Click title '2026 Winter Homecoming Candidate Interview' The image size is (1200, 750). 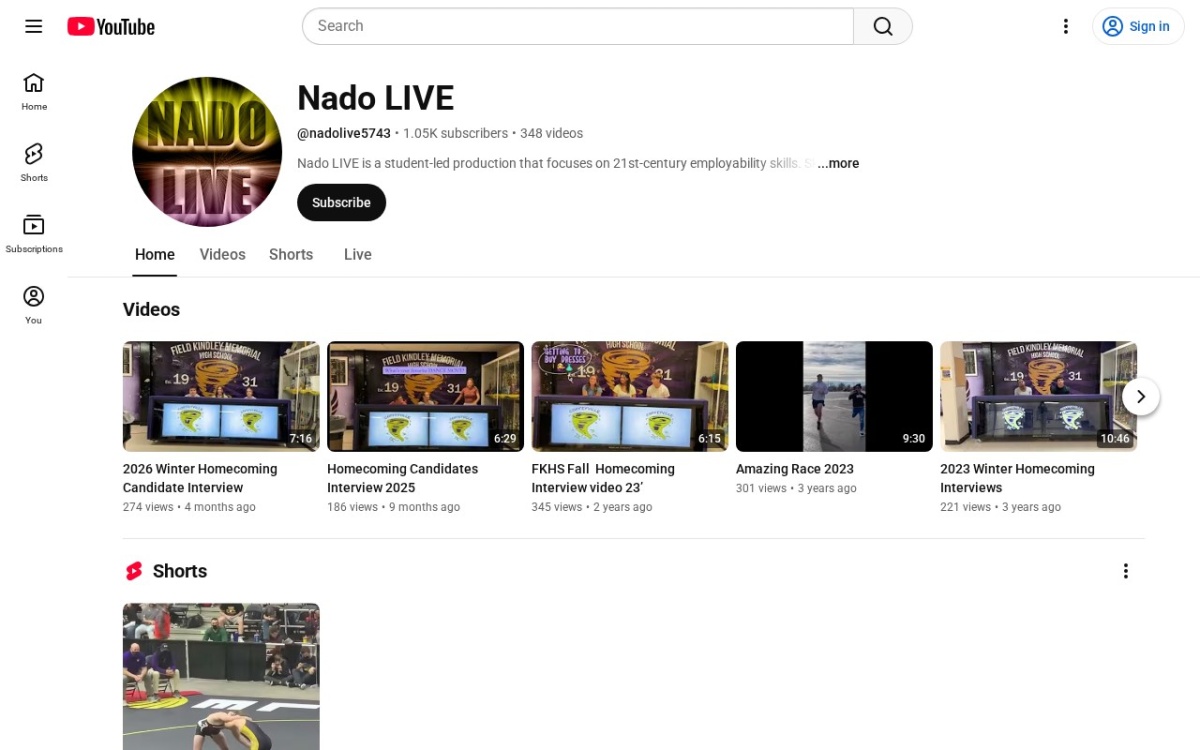click(x=200, y=478)
